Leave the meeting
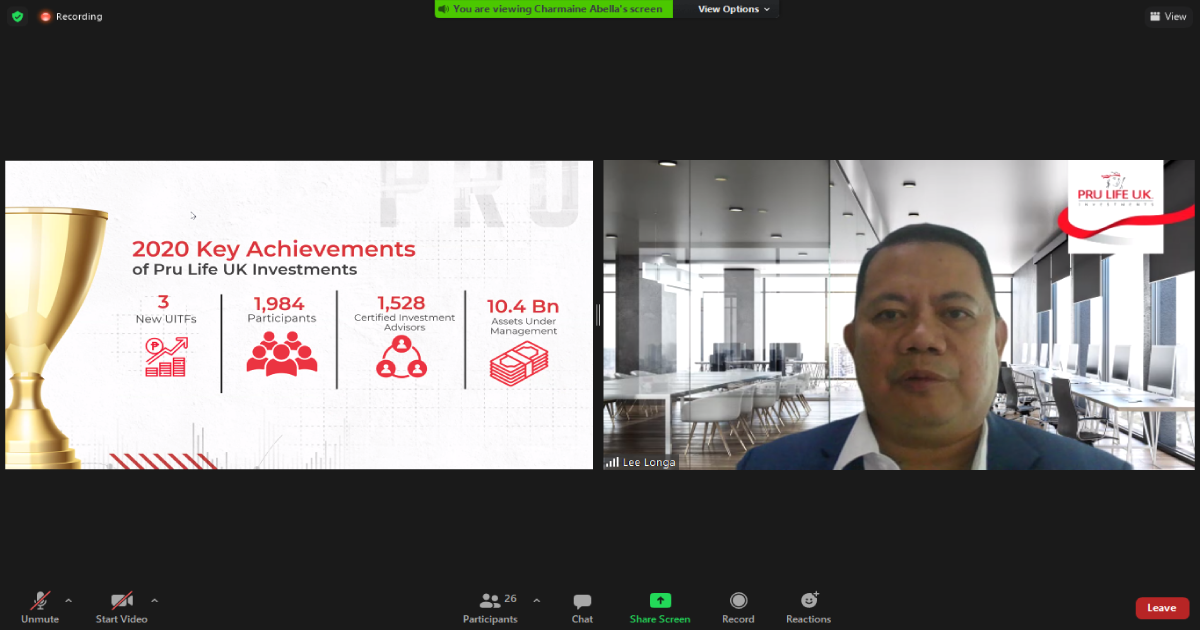 (x=1161, y=607)
